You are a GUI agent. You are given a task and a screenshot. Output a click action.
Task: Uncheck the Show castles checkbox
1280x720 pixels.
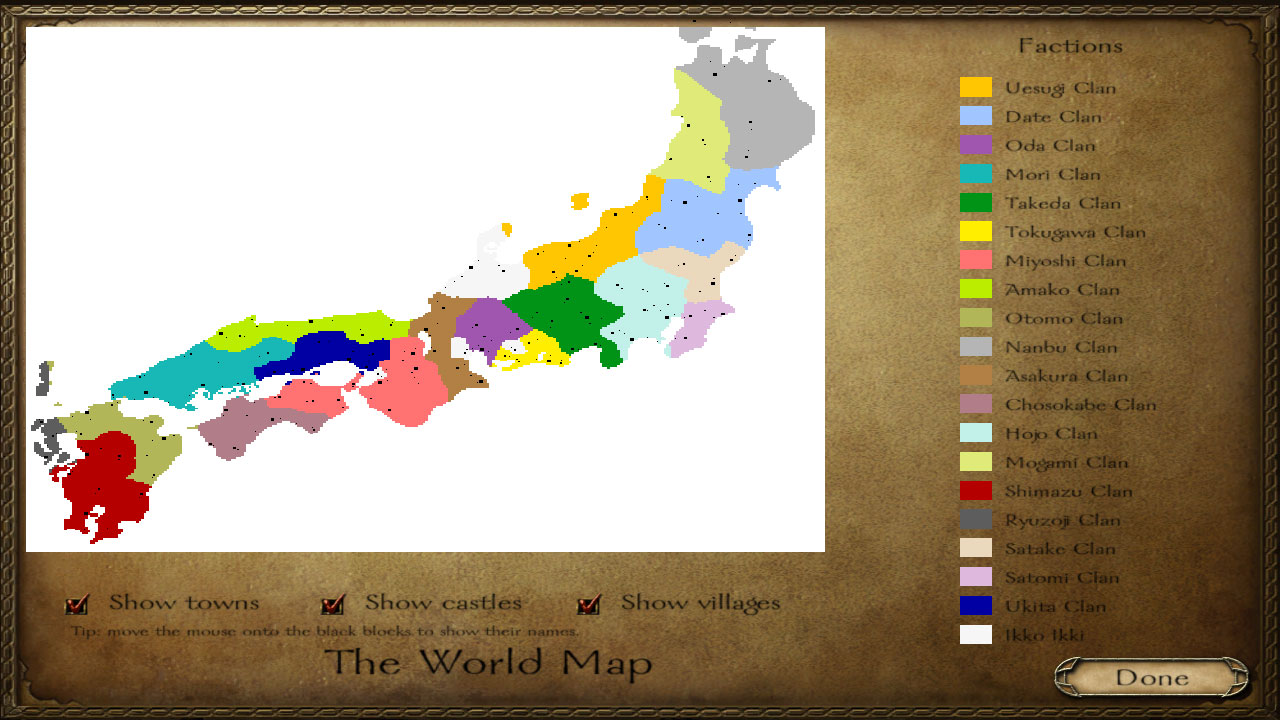coord(333,604)
